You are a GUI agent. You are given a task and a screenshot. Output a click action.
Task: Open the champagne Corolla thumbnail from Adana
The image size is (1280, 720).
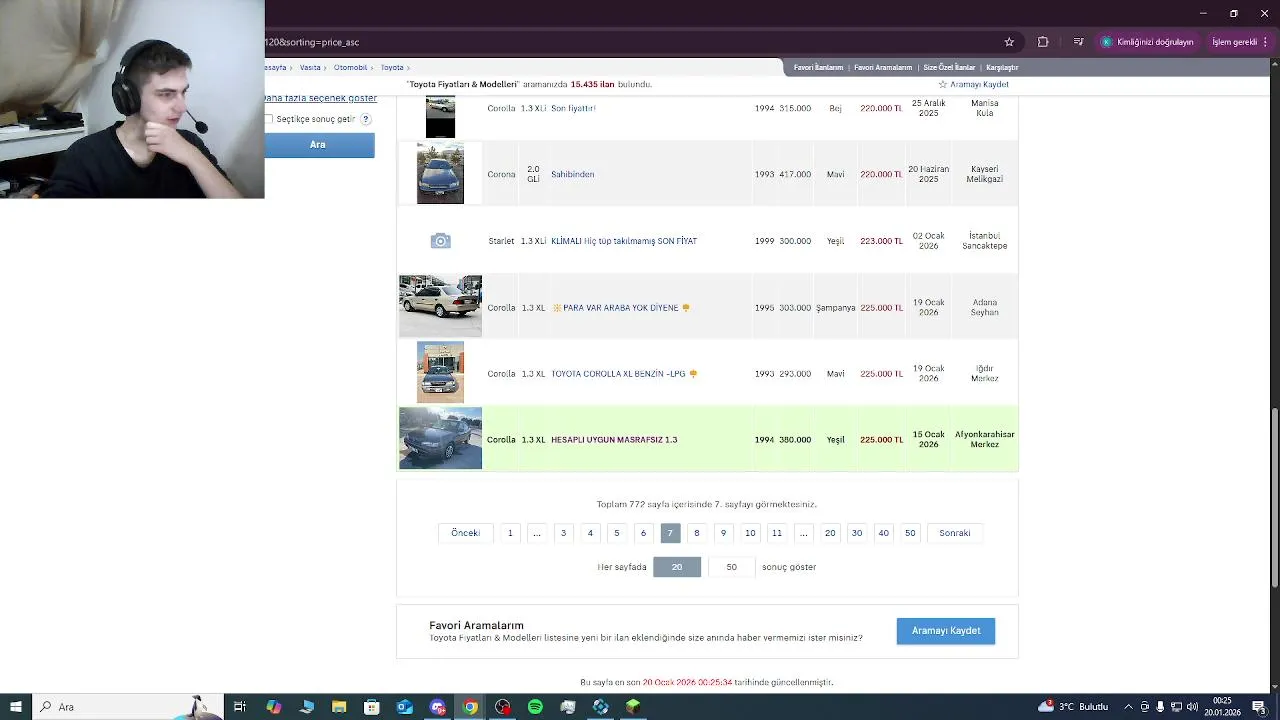point(440,306)
